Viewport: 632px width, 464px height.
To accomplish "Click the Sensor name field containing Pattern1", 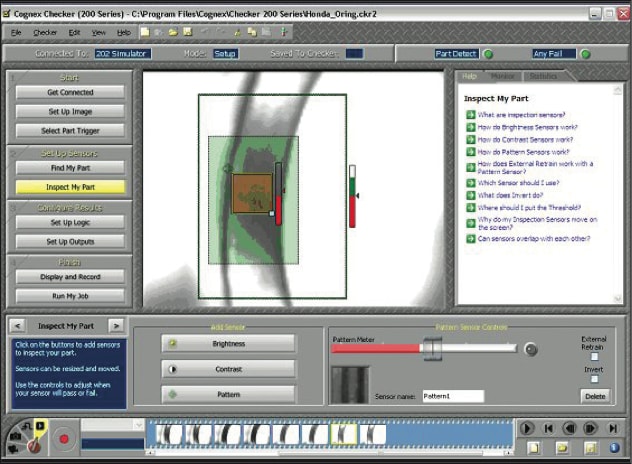I will tap(453, 396).
